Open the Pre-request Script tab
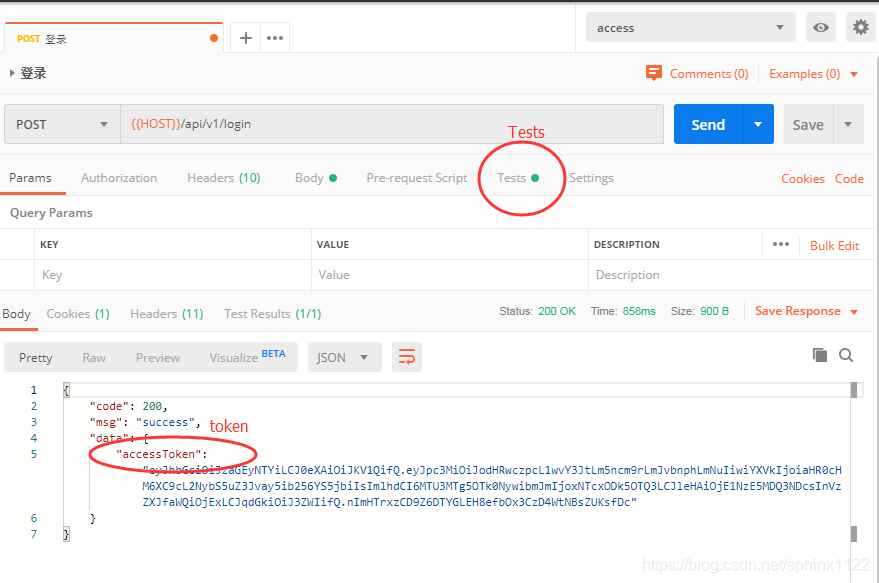Image resolution: width=879 pixels, height=583 pixels. 417,178
